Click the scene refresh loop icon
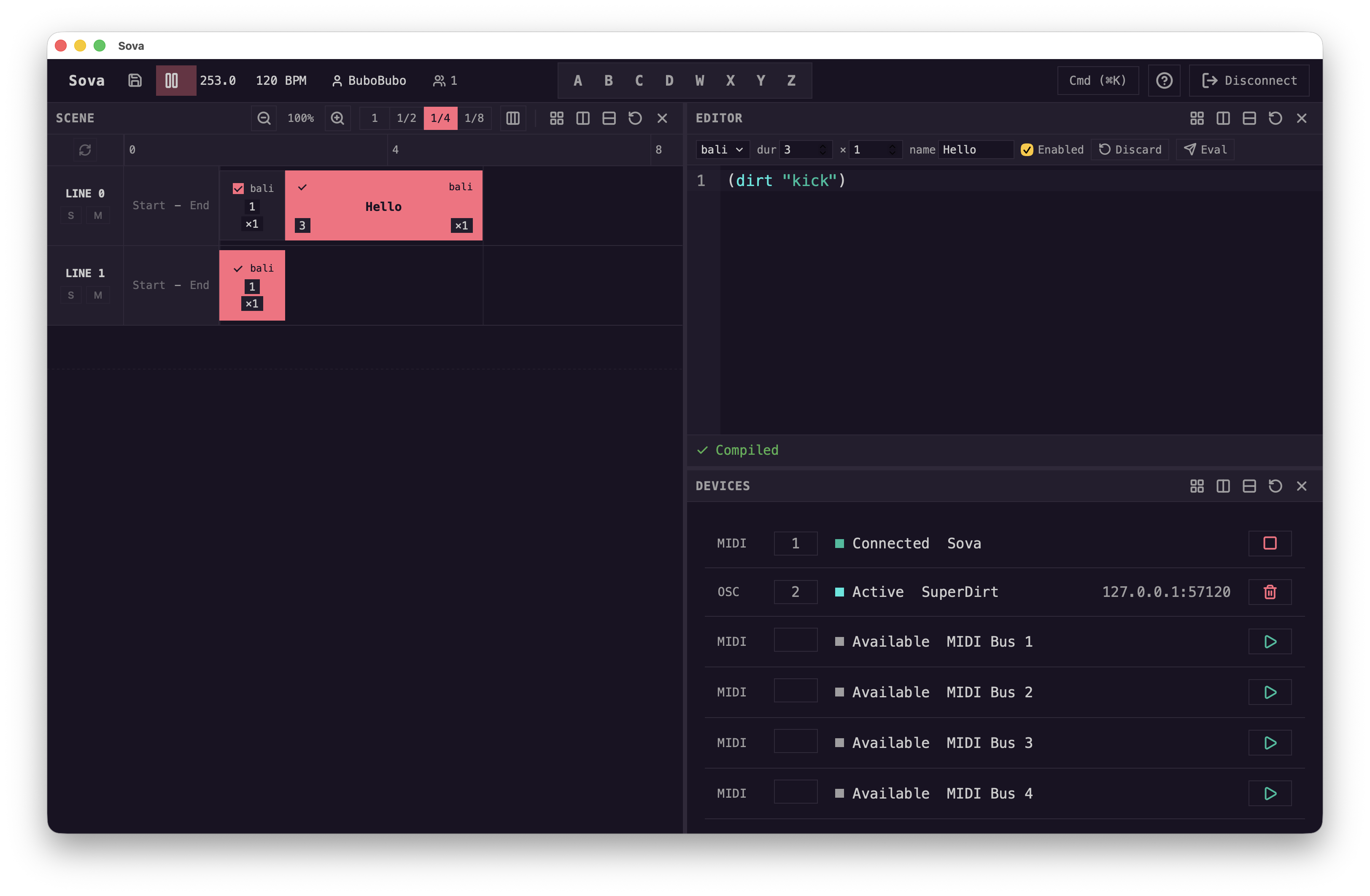 [85, 150]
